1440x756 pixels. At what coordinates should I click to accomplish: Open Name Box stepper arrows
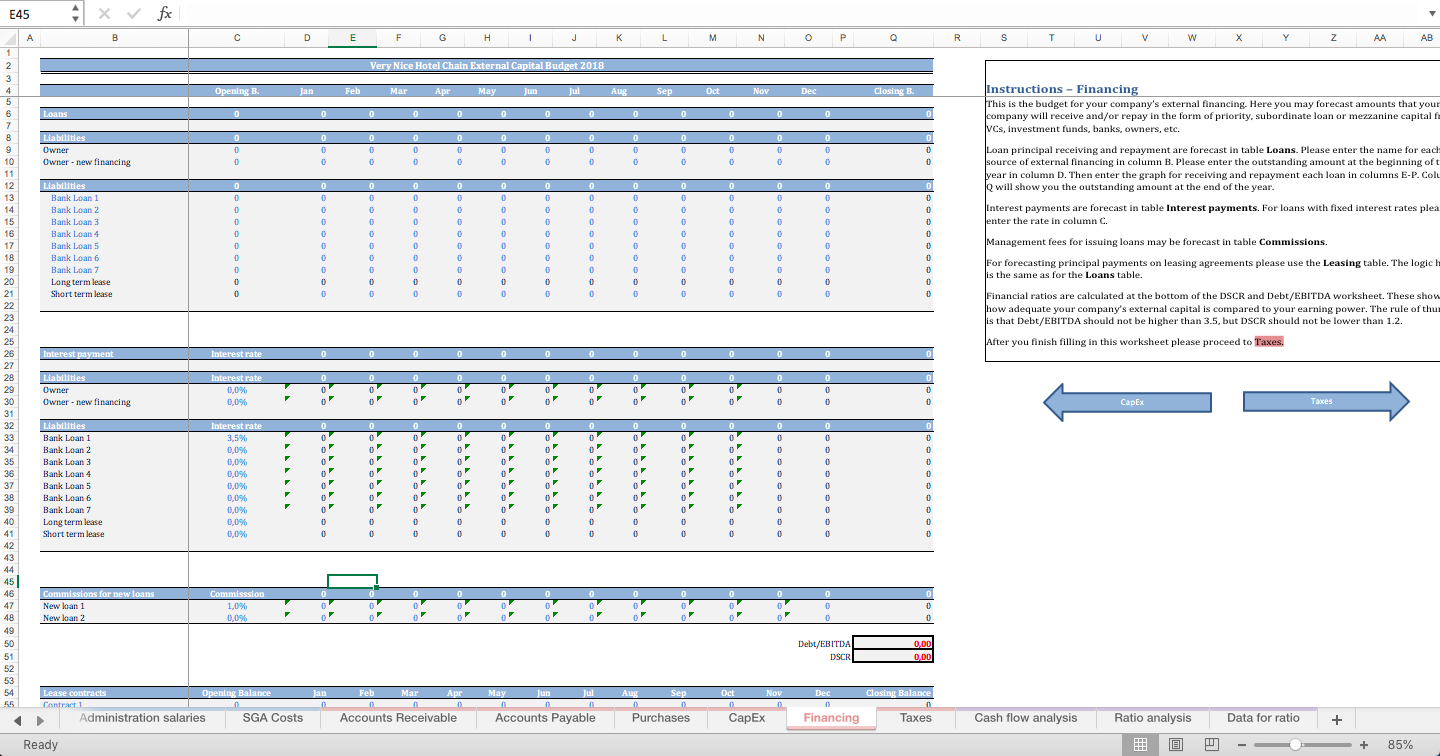point(75,13)
